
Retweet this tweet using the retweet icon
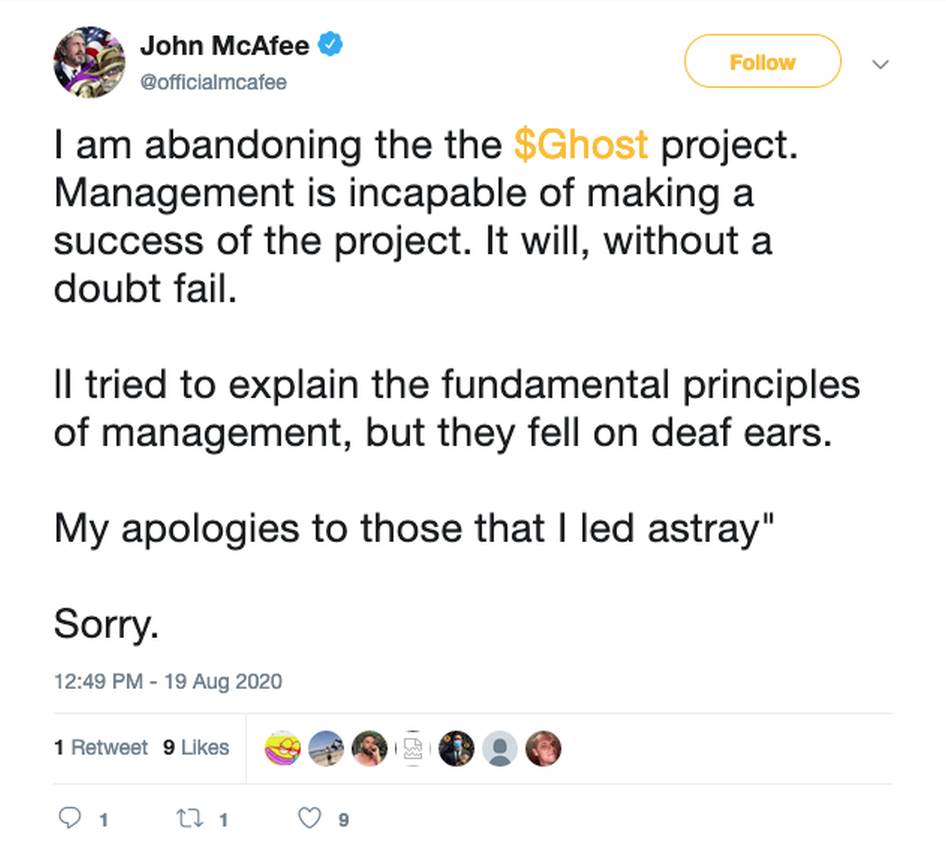pos(188,819)
